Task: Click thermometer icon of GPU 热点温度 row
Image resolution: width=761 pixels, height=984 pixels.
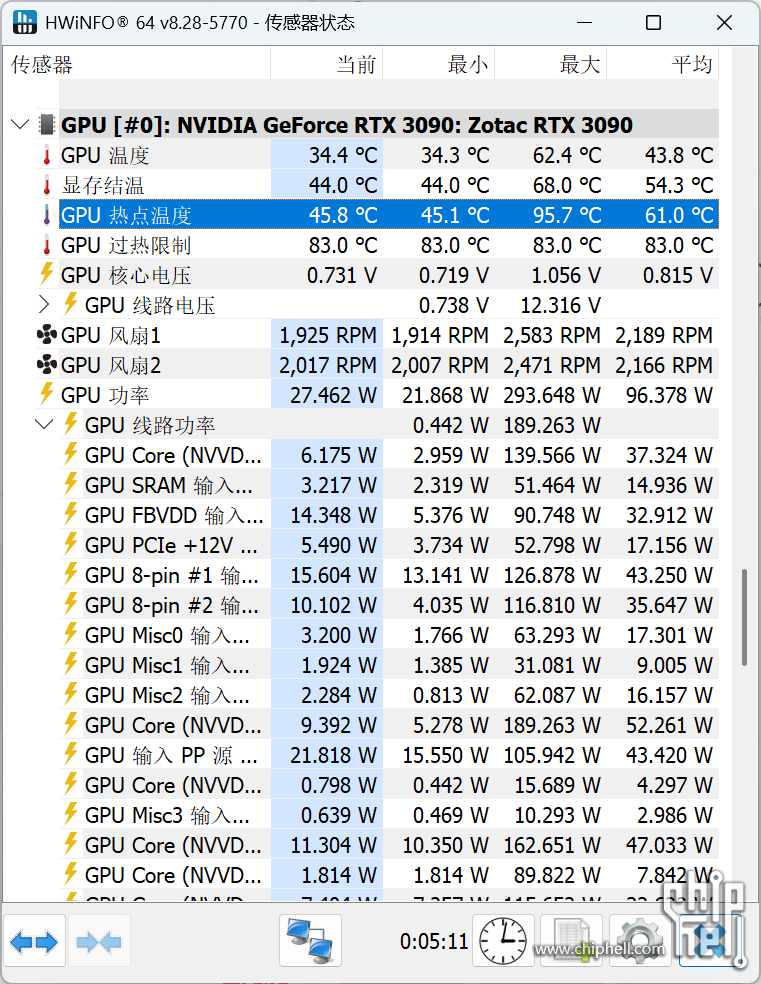Action: pyautogui.click(x=47, y=215)
